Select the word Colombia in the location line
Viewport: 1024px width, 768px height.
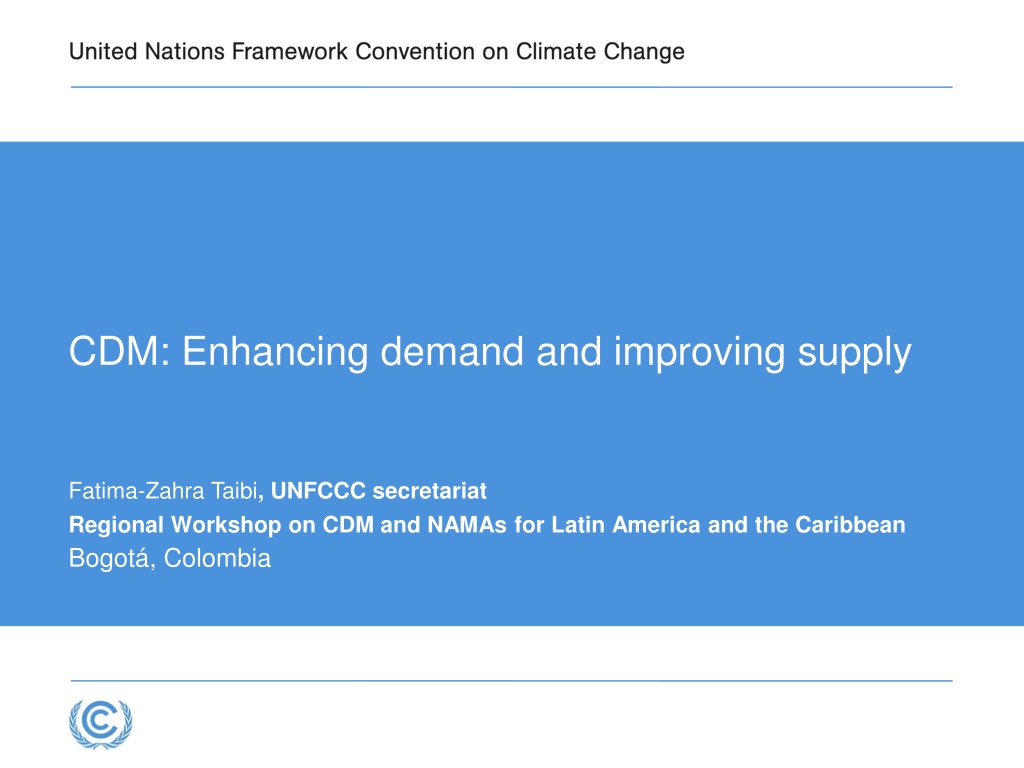point(217,558)
